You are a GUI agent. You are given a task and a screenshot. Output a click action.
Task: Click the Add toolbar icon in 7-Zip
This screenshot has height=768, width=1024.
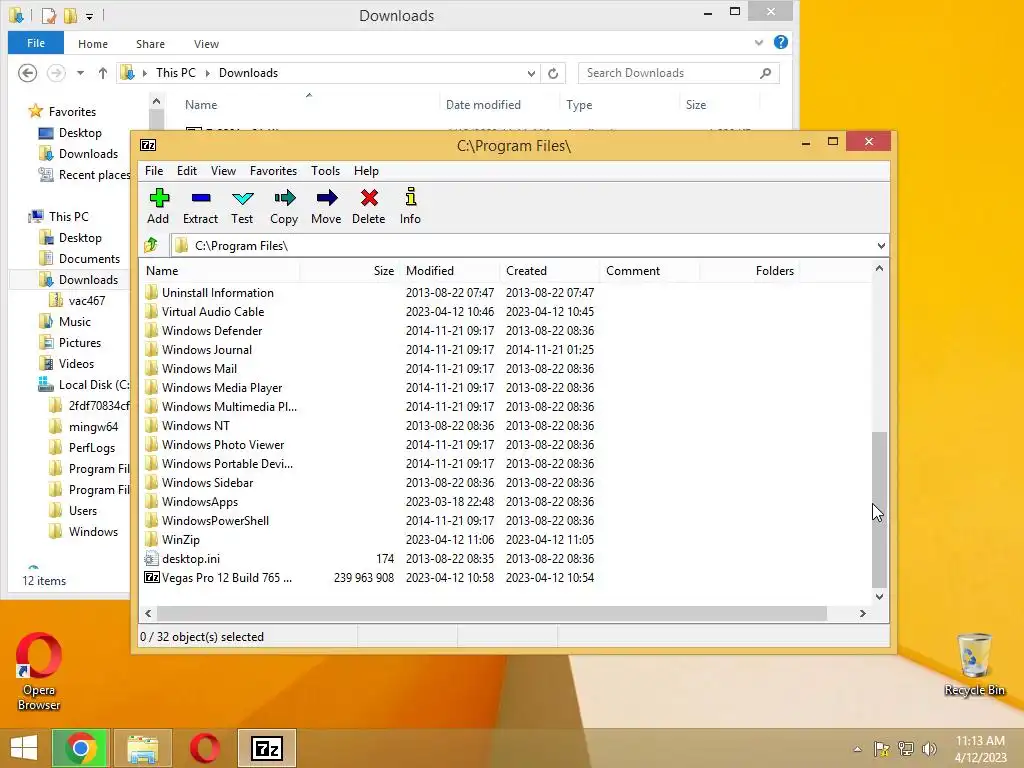pos(158,206)
